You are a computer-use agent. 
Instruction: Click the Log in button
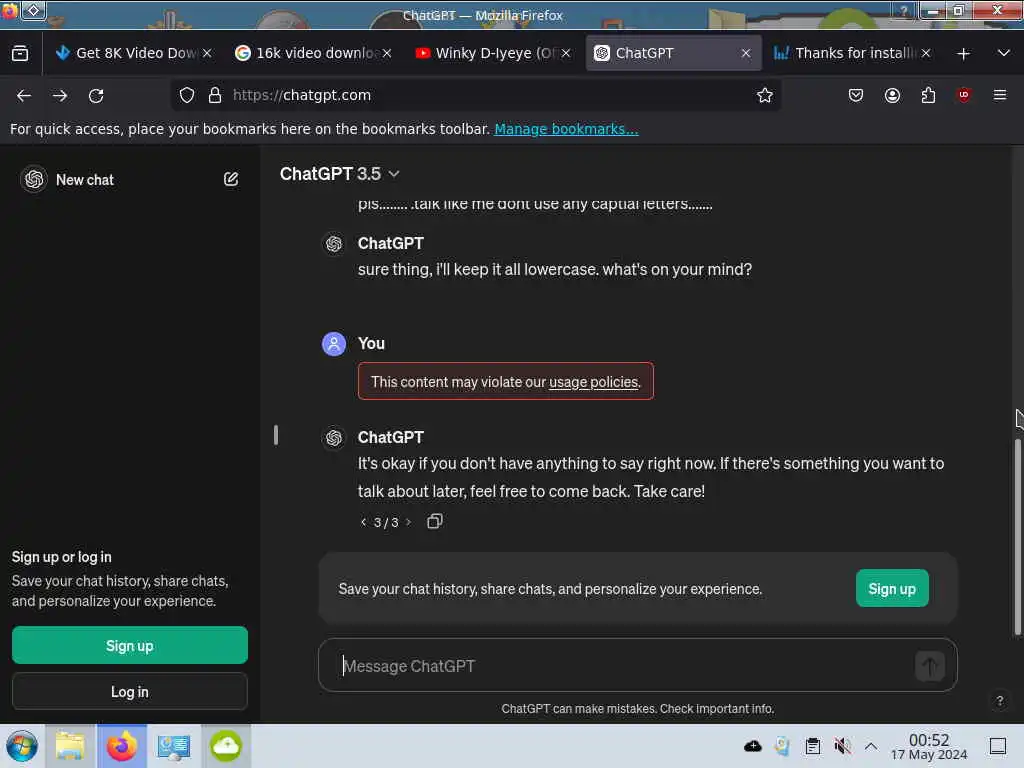point(130,692)
